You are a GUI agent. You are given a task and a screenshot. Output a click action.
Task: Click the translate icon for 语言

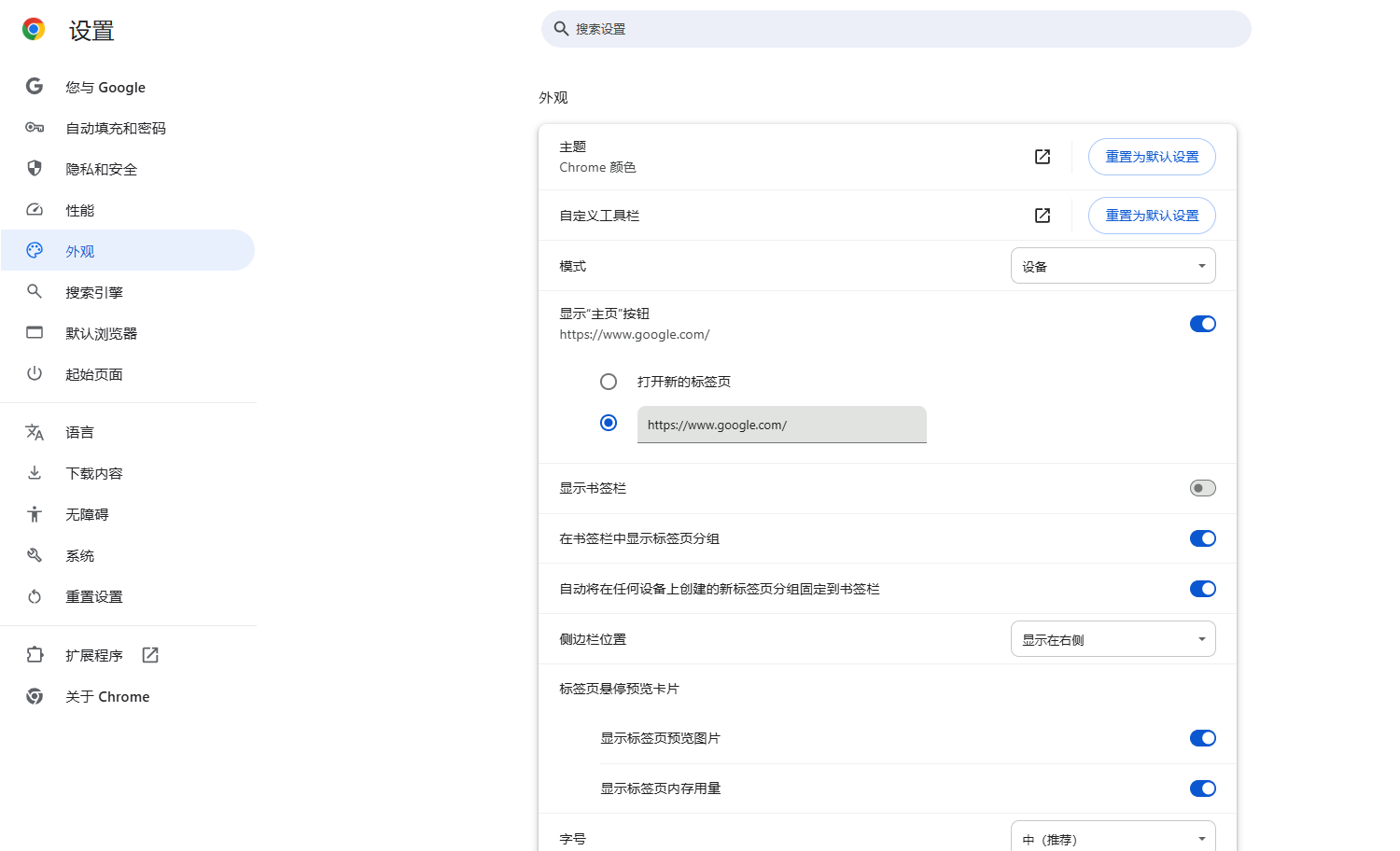click(35, 432)
